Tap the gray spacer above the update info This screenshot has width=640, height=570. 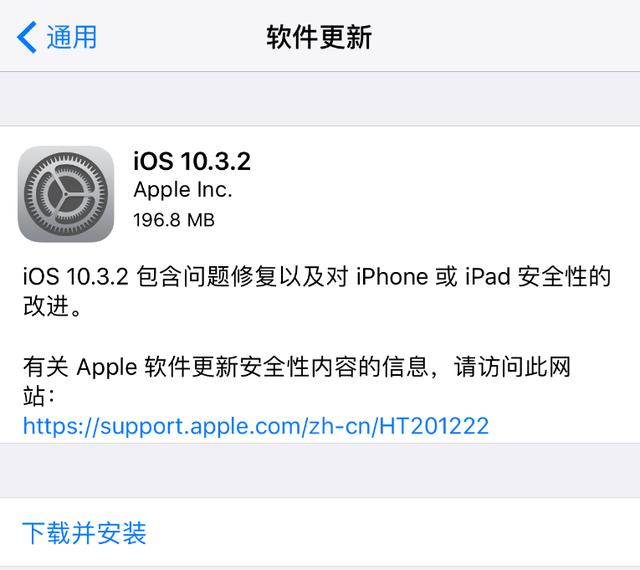click(320, 99)
